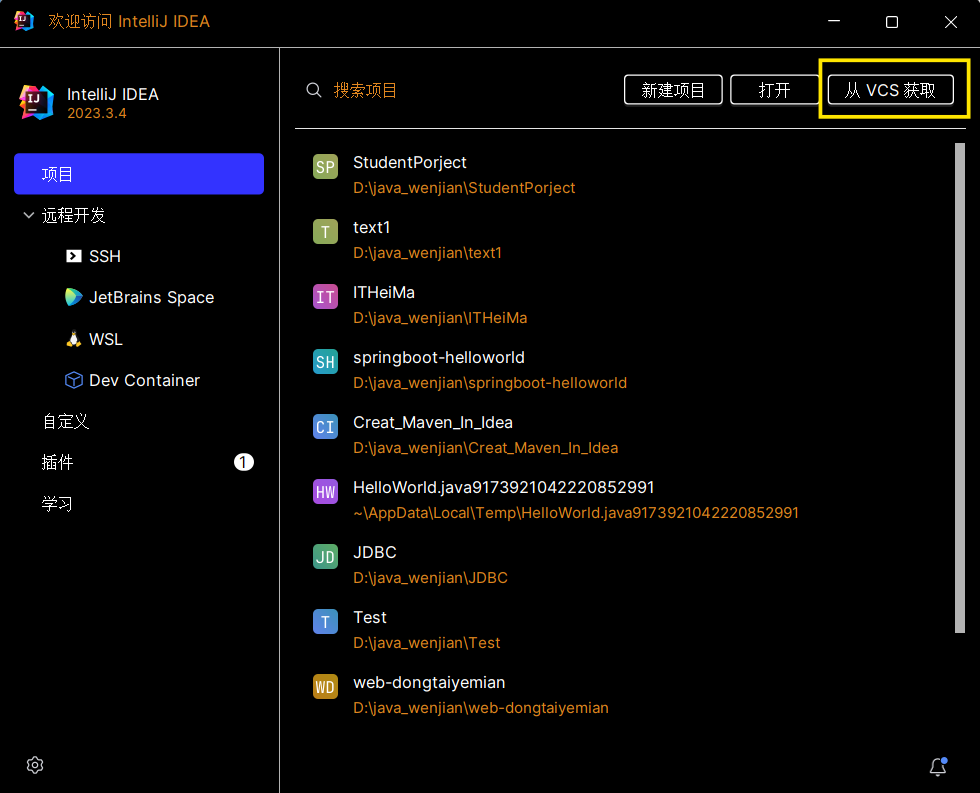Image resolution: width=980 pixels, height=793 pixels.
Task: Collapse the 远程开发 section chevron
Action: coord(28,216)
